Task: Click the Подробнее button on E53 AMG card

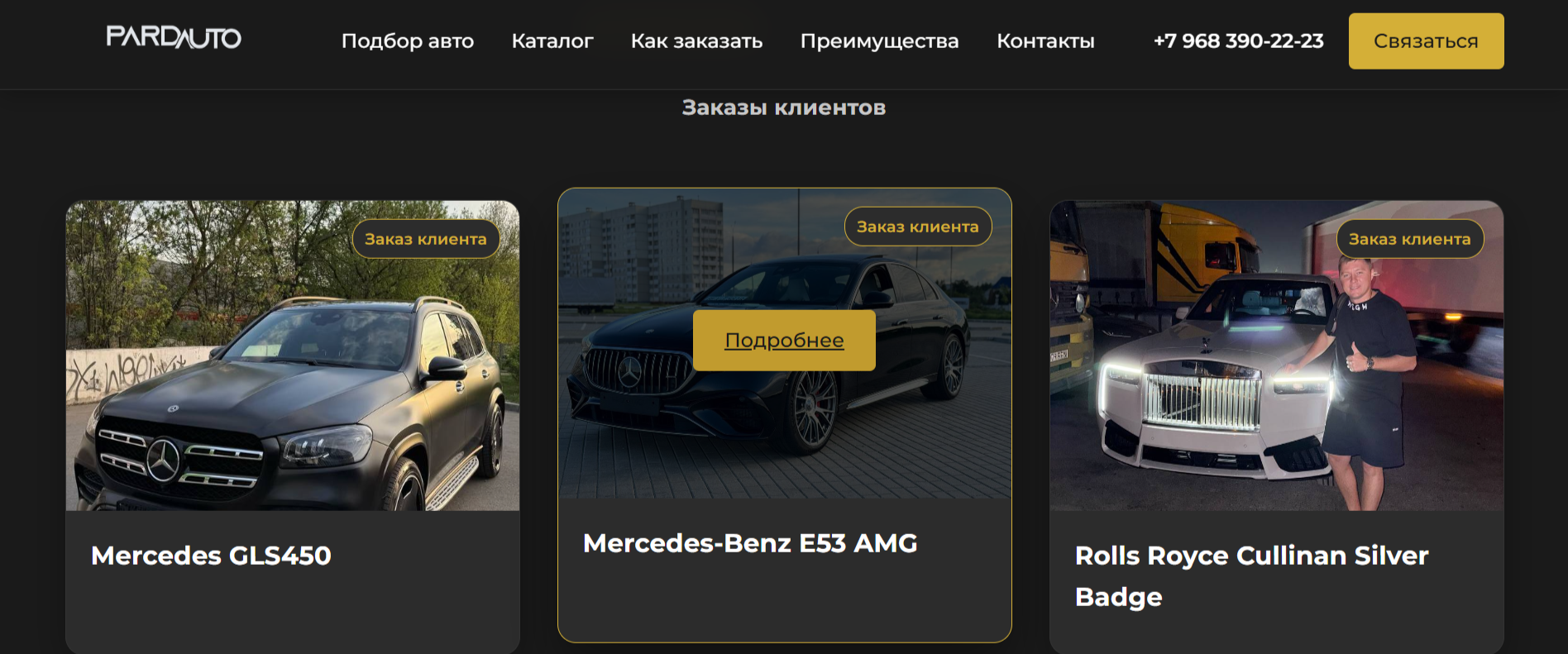Action: click(784, 340)
